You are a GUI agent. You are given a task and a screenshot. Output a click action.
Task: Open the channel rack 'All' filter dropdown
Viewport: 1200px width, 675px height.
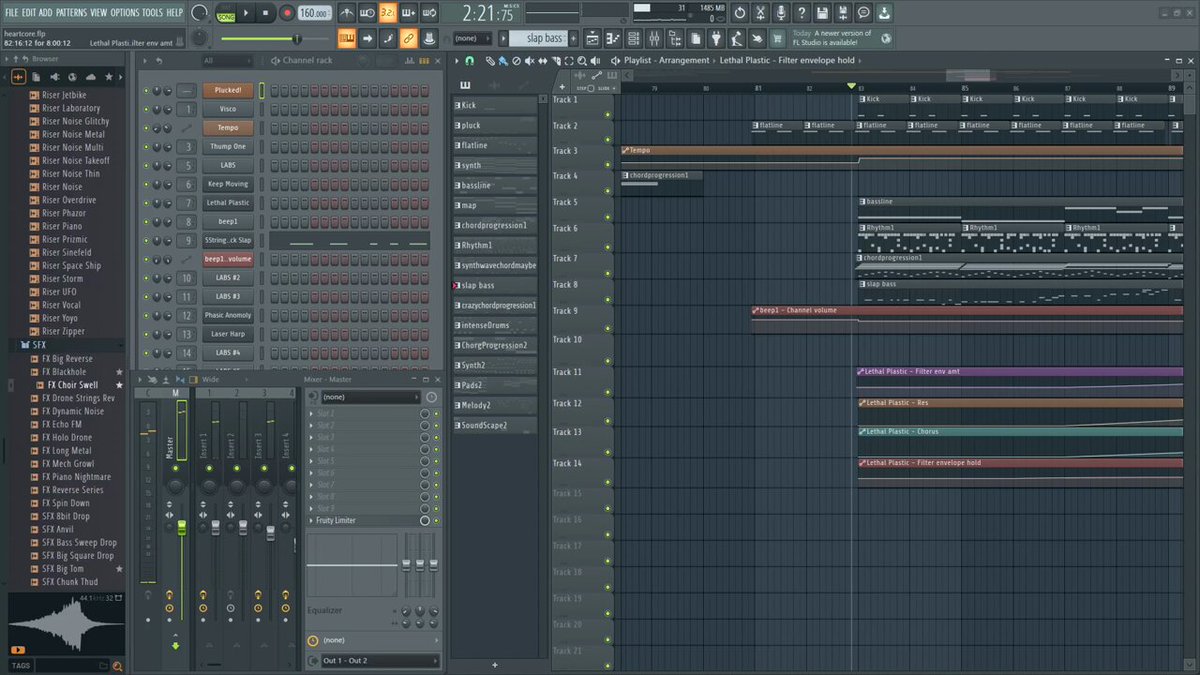coord(228,61)
